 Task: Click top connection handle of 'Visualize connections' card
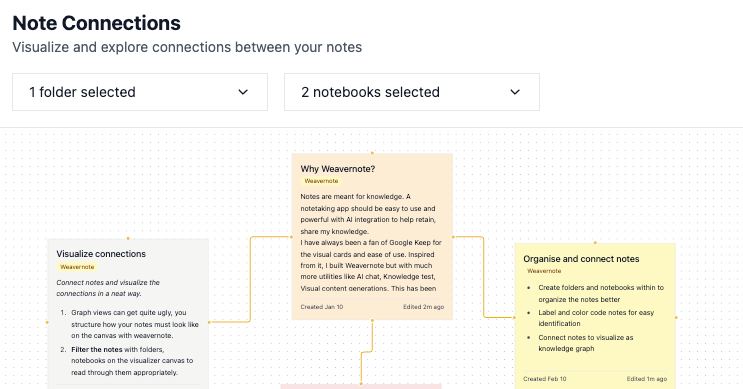128,238
